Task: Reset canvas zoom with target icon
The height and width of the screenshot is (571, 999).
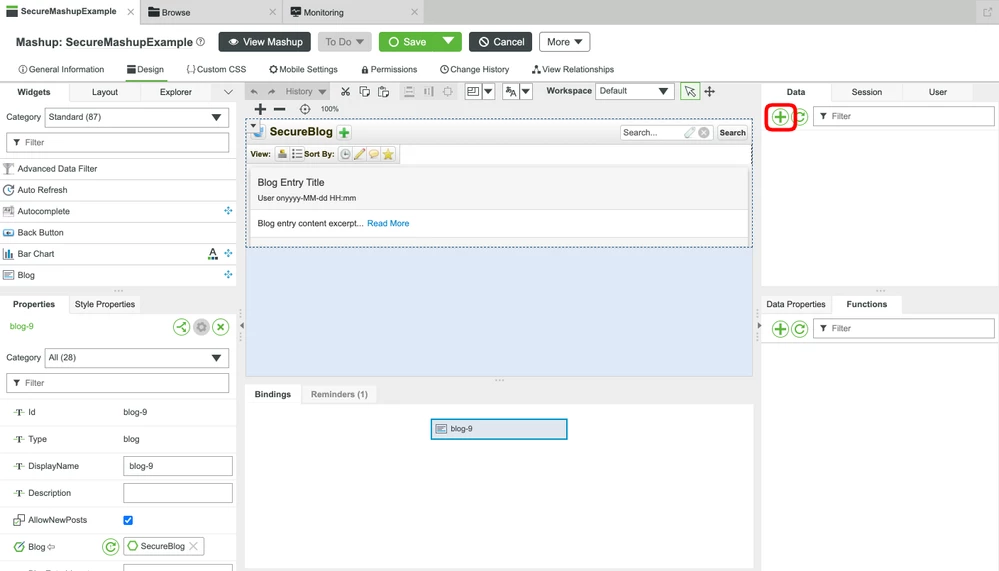Action: click(x=305, y=109)
